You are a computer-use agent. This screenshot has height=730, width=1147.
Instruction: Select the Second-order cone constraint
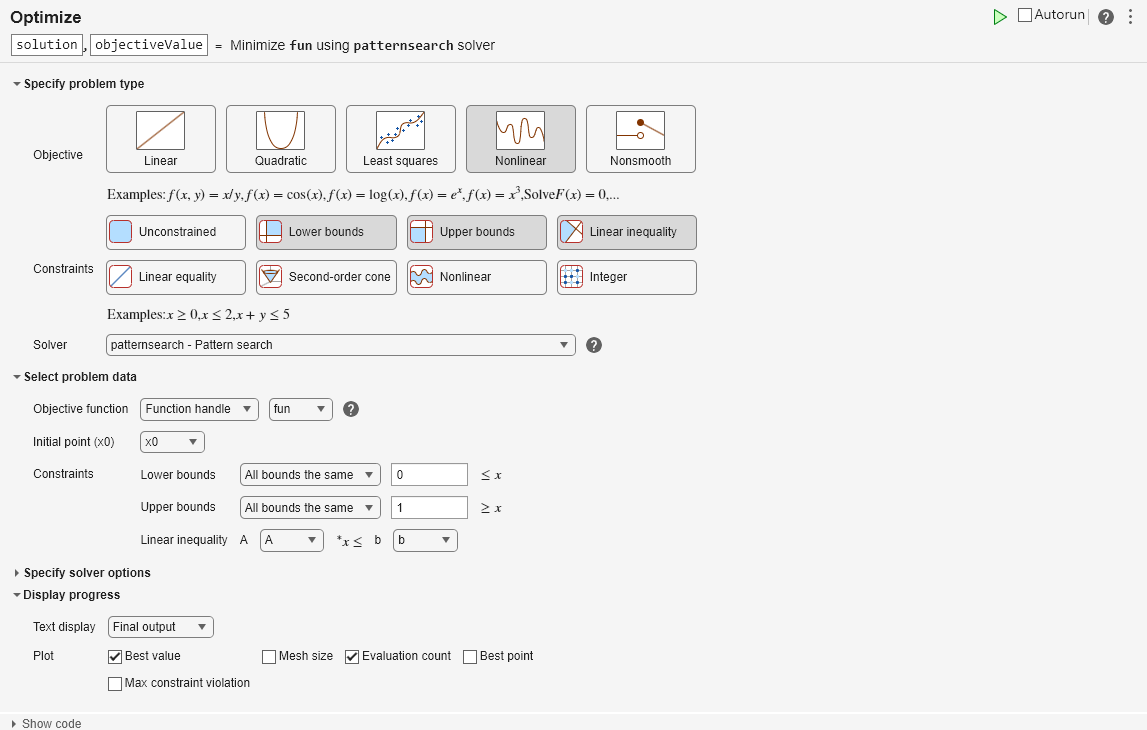pyautogui.click(x=325, y=277)
